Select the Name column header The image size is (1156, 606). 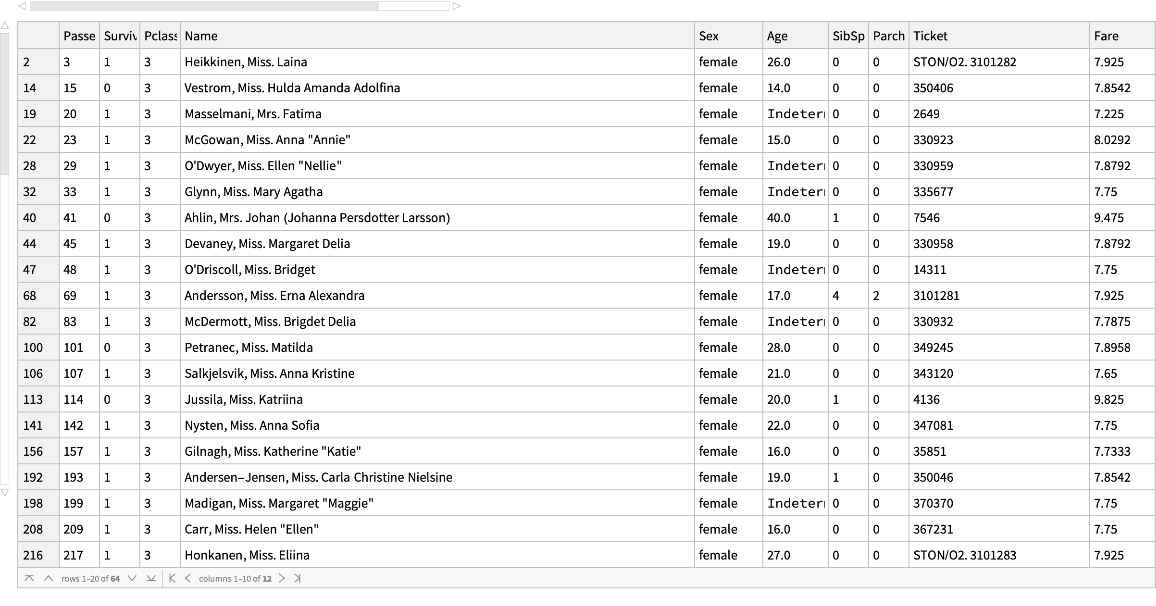[436, 36]
